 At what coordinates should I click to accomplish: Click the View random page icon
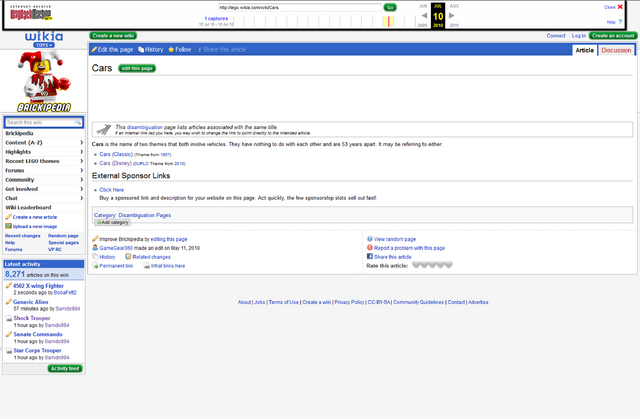coord(370,239)
